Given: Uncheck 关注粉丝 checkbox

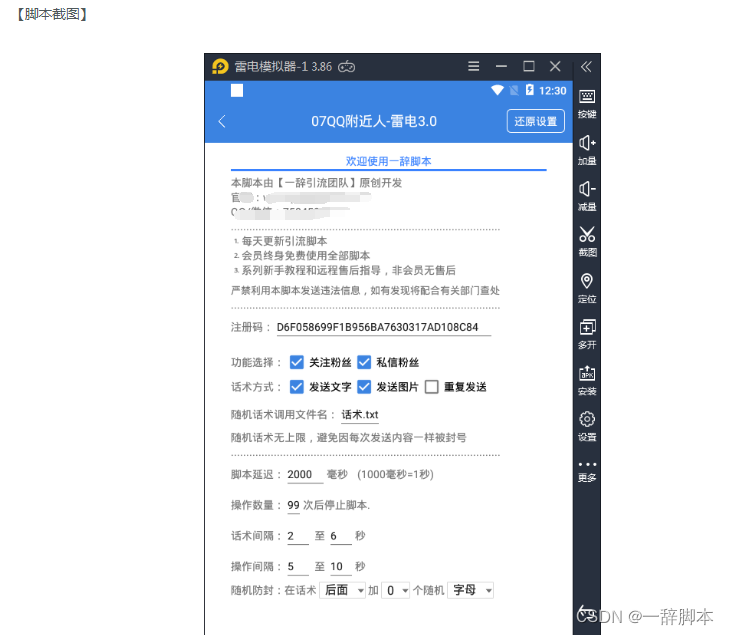Looking at the screenshot, I should 297,362.
